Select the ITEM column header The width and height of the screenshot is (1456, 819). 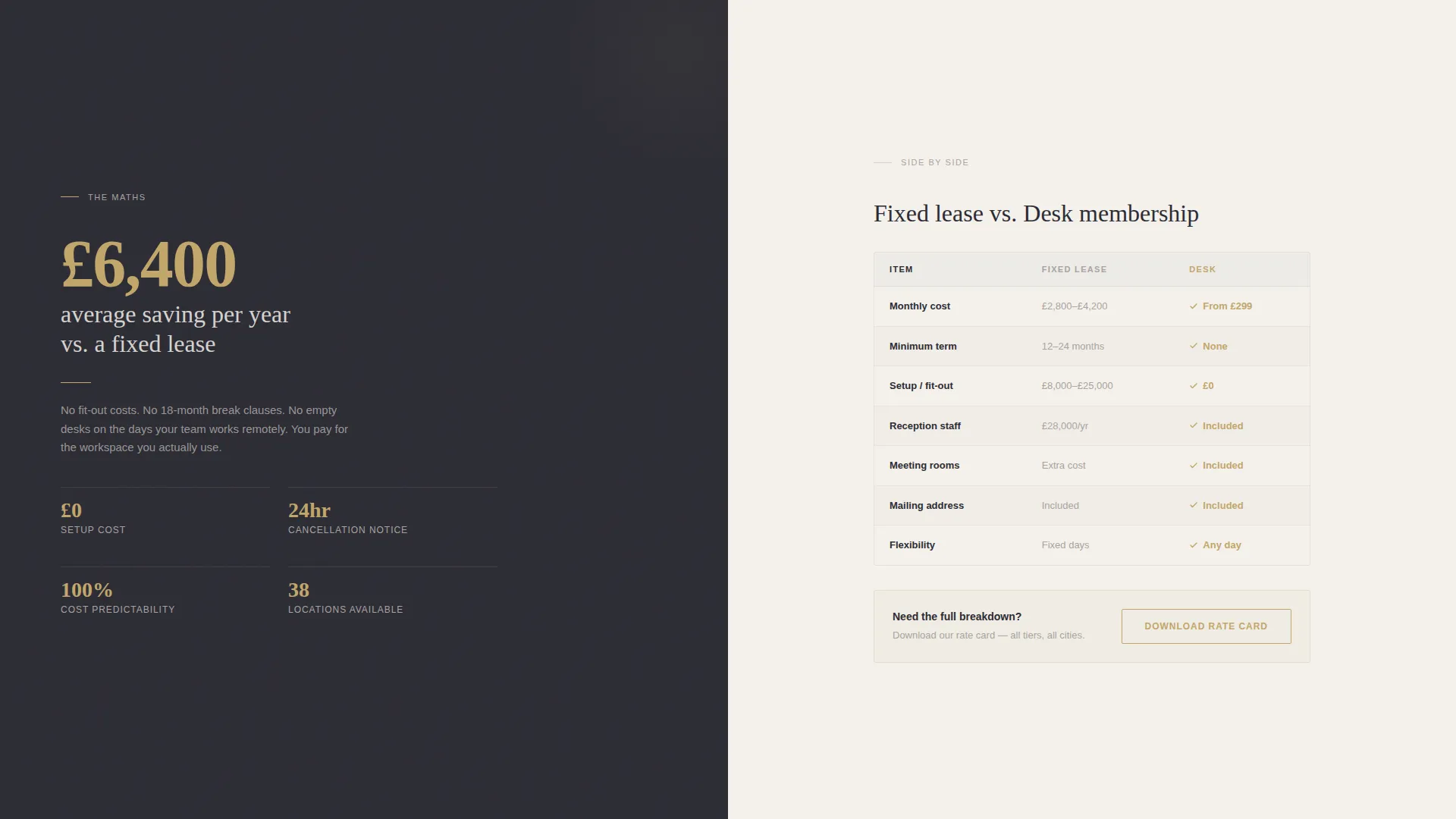pyautogui.click(x=901, y=269)
